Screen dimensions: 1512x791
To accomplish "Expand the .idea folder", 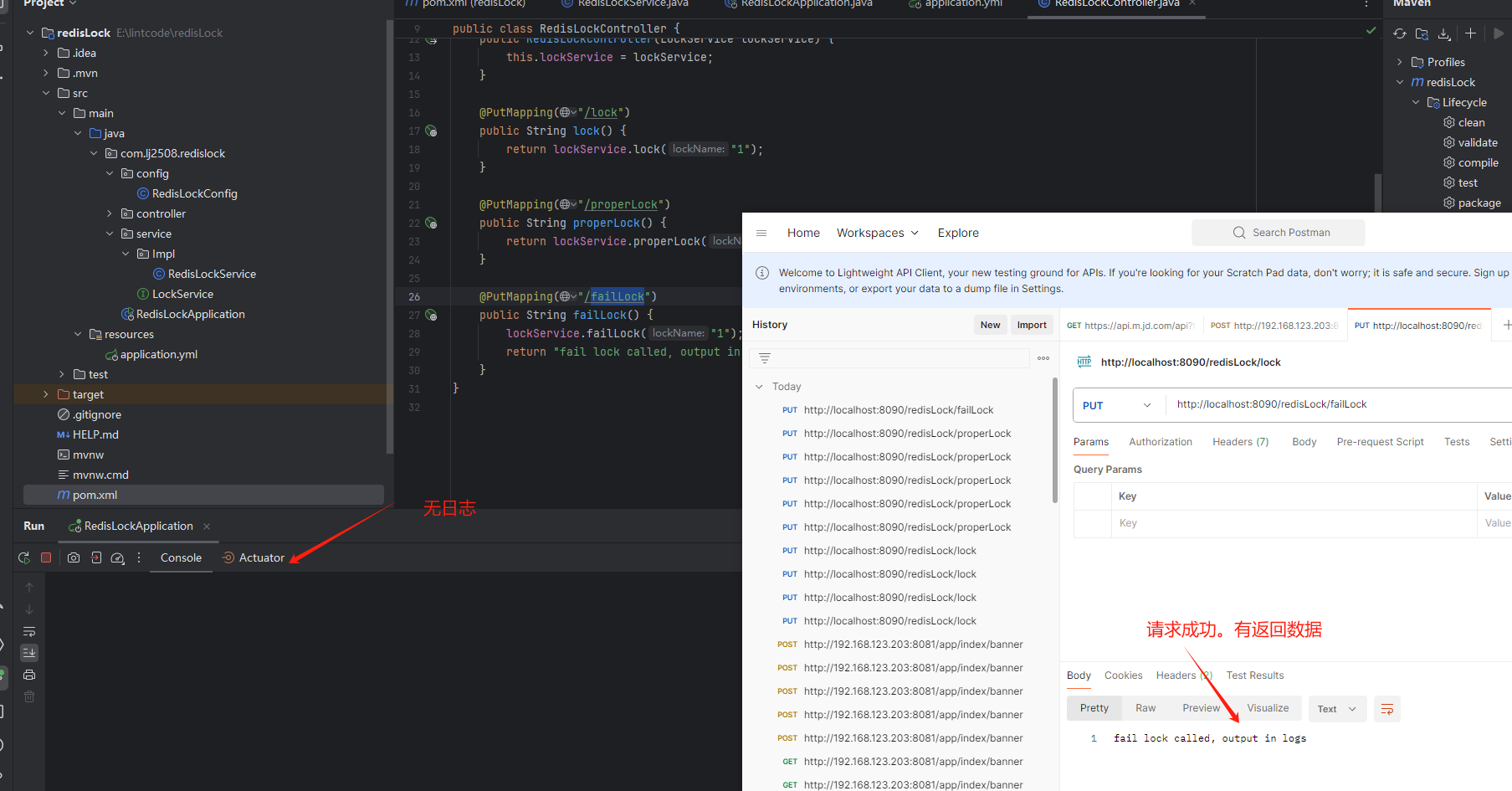I will click(x=46, y=53).
